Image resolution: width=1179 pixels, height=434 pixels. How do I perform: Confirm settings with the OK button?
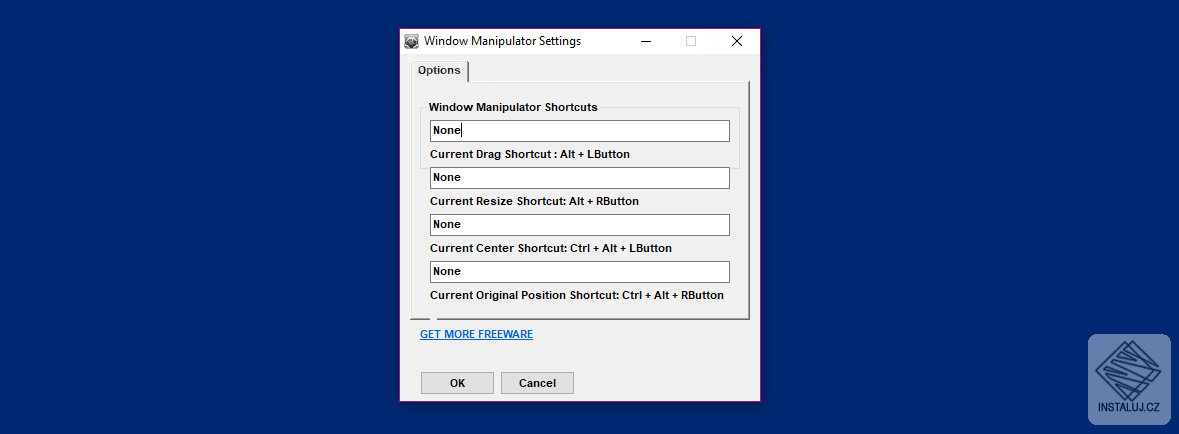pyautogui.click(x=457, y=383)
